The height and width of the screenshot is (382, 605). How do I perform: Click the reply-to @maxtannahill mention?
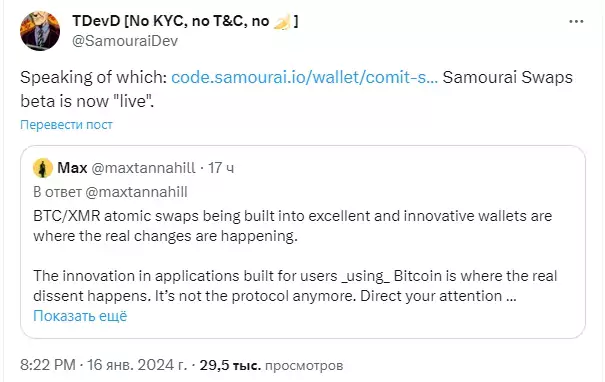click(x=136, y=192)
